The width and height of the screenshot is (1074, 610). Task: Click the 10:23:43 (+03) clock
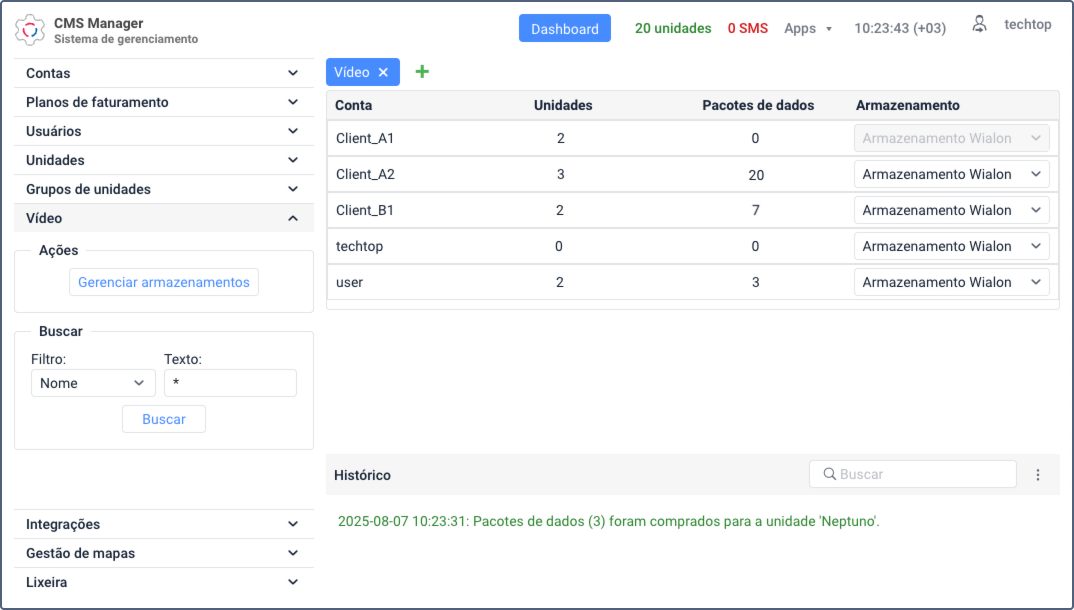pos(900,28)
